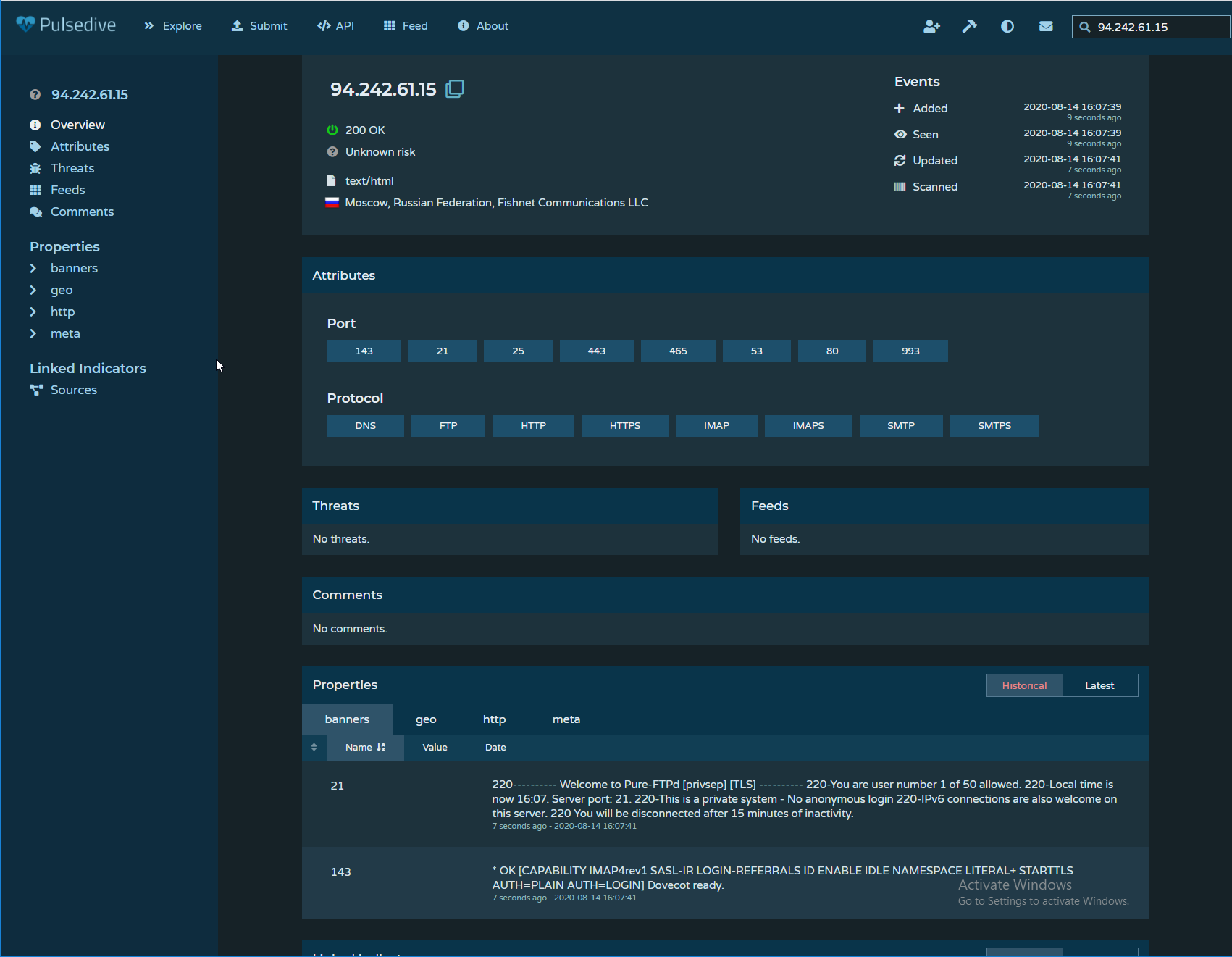
Task: Click the sort arrows left of Name
Action: (x=314, y=747)
